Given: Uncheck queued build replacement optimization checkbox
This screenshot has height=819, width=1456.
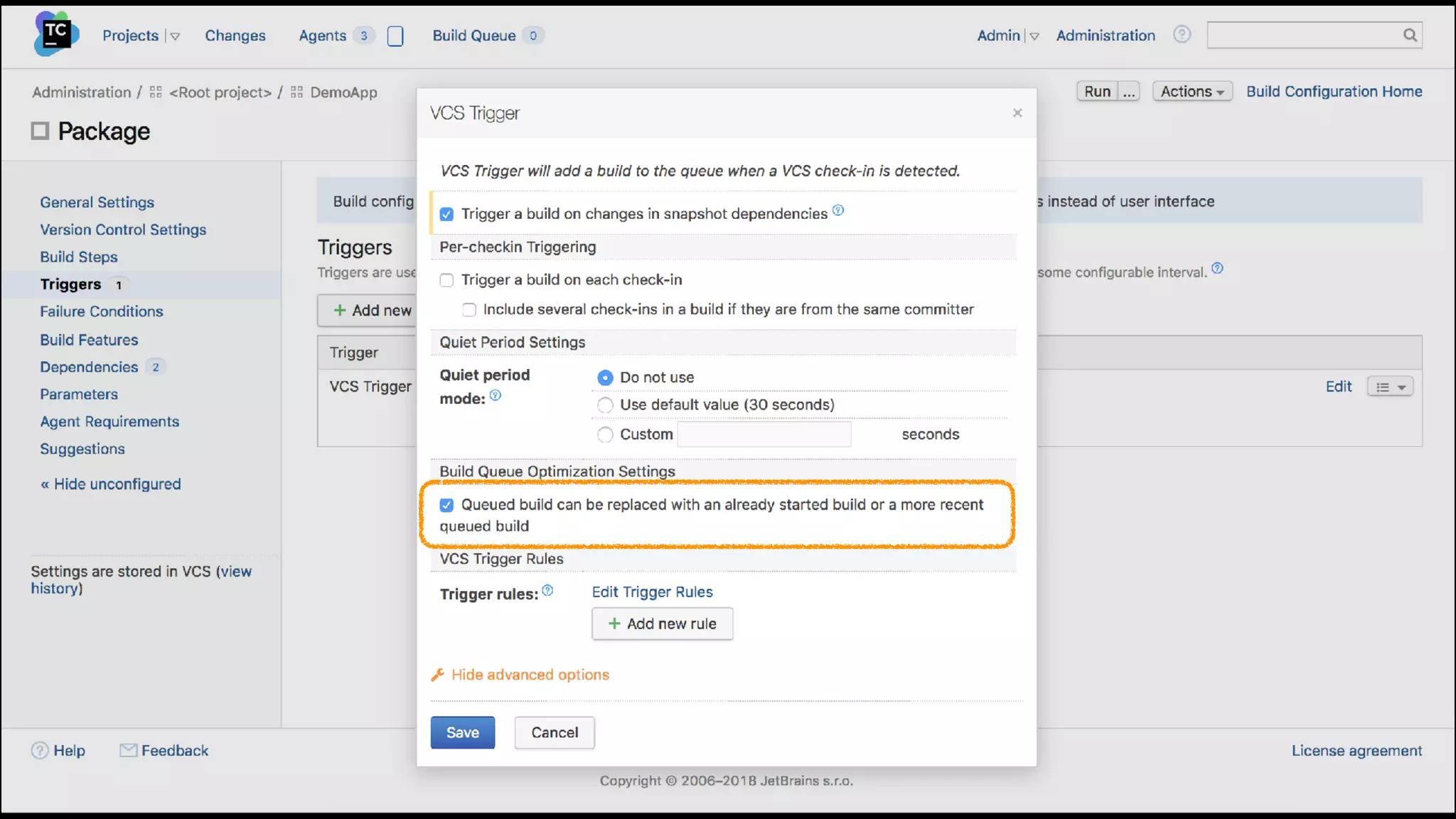Looking at the screenshot, I should [x=446, y=505].
